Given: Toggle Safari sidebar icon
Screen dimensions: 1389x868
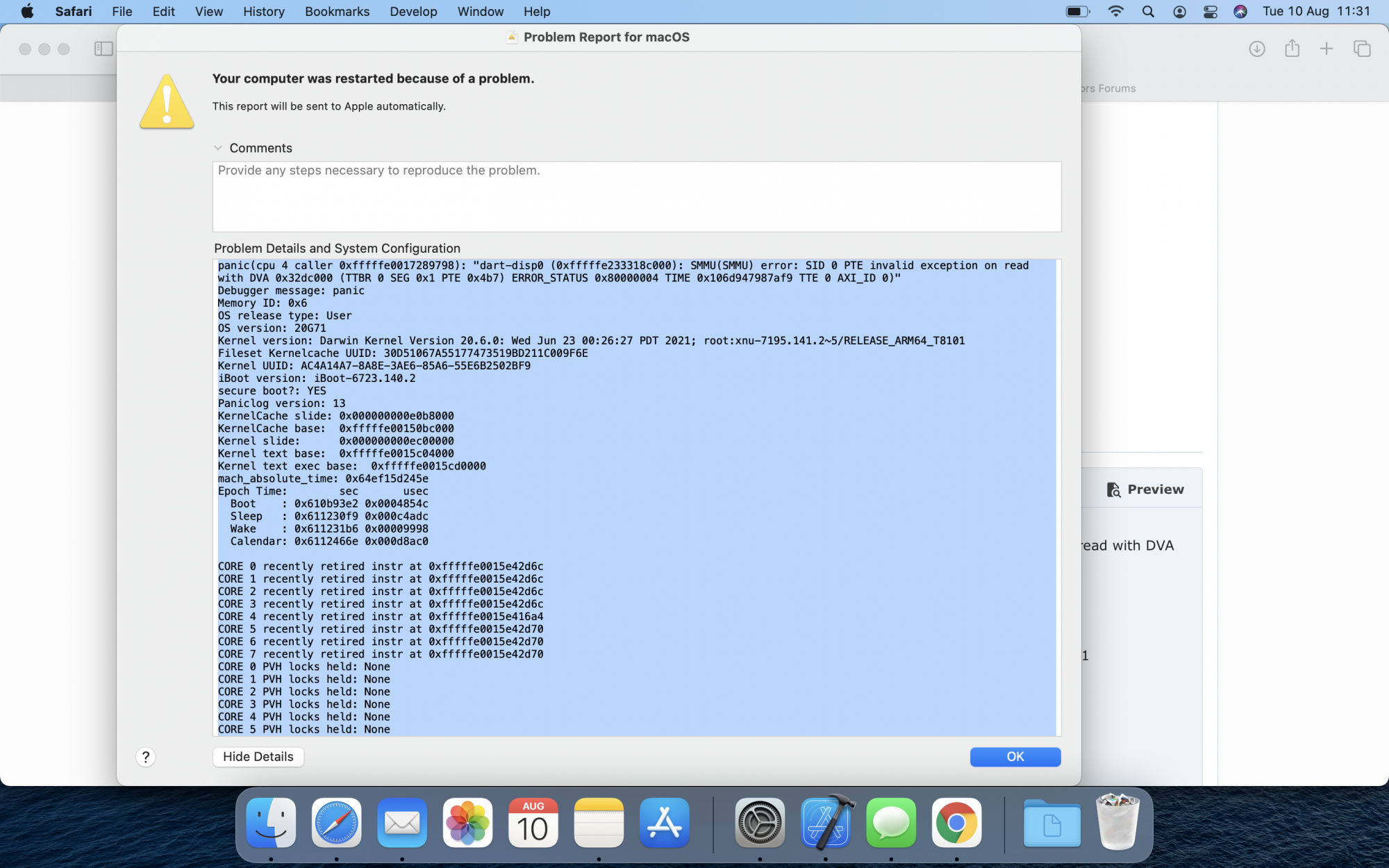Looking at the screenshot, I should click(x=103, y=49).
